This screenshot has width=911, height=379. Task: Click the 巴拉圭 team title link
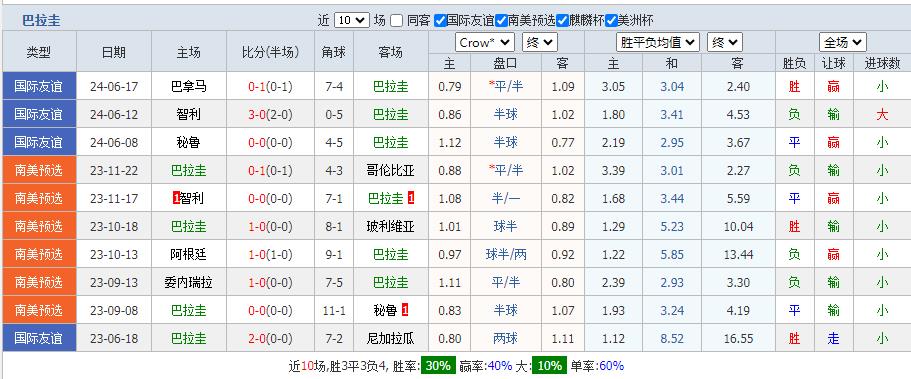[41, 21]
